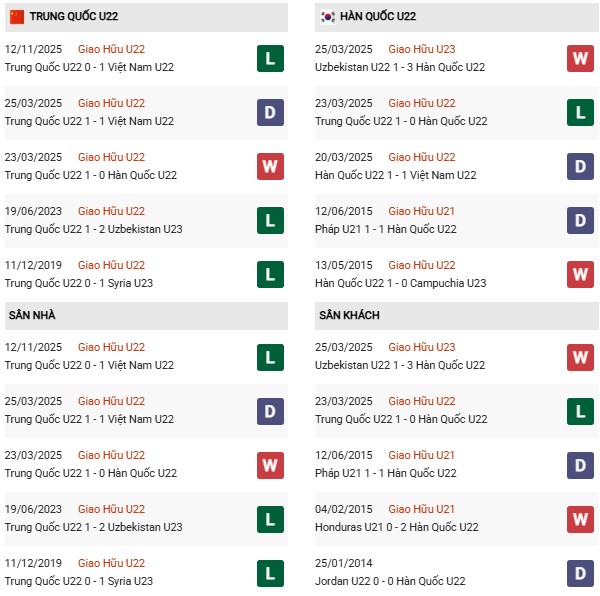This screenshot has width=600, height=596.
Task: Open the Sân Nhà section header
Action: 30,315
